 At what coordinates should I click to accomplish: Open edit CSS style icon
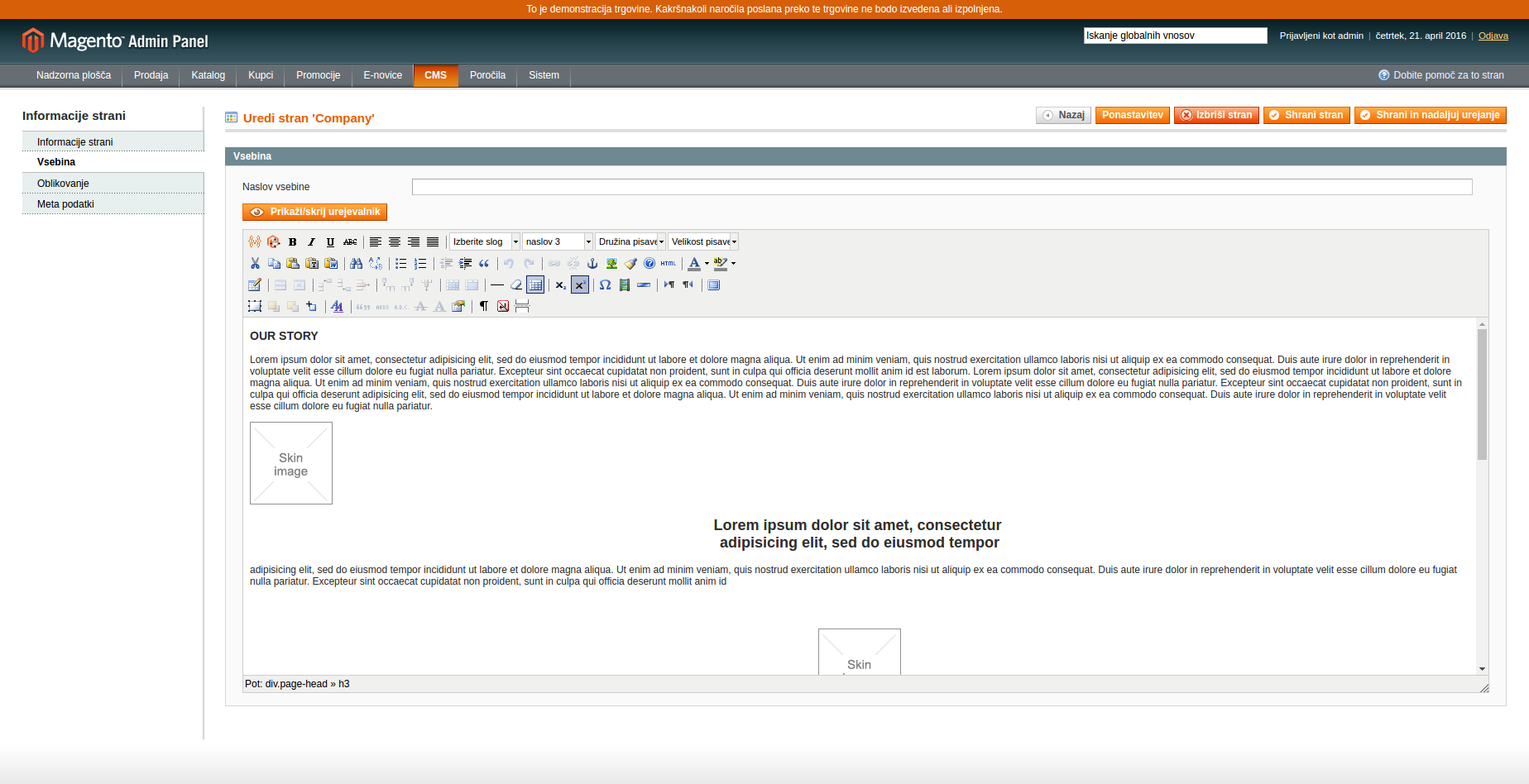(337, 306)
